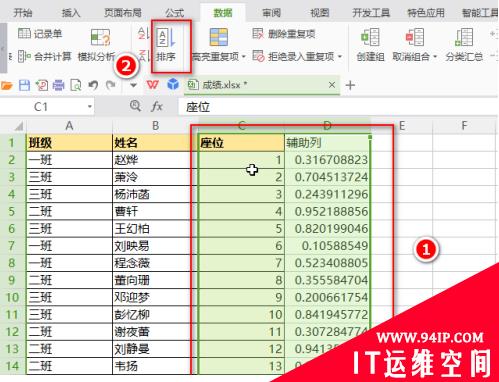This screenshot has width=499, height=382.
Task: Click the 分类汇总 subtotal icon
Action: click(464, 37)
